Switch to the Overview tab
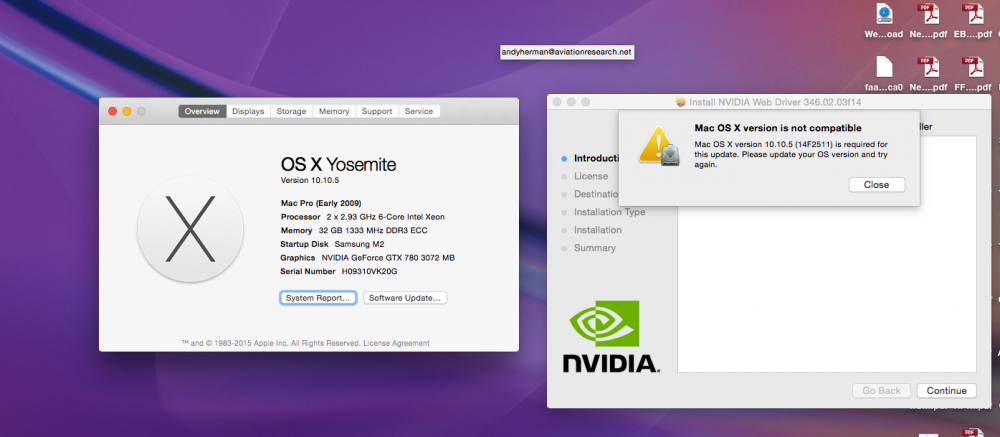The height and width of the screenshot is (437, 1000). coord(202,111)
